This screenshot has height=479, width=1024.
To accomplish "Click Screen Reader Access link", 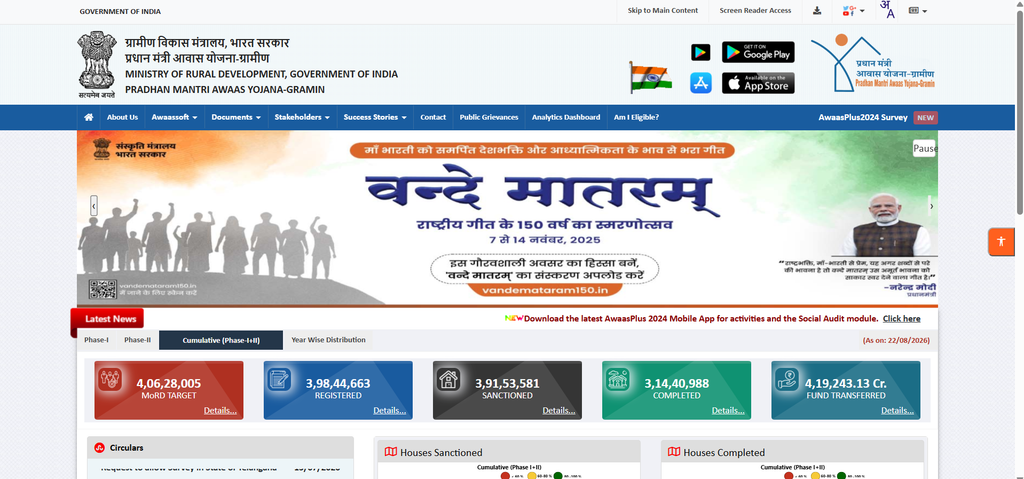I will [x=755, y=10].
